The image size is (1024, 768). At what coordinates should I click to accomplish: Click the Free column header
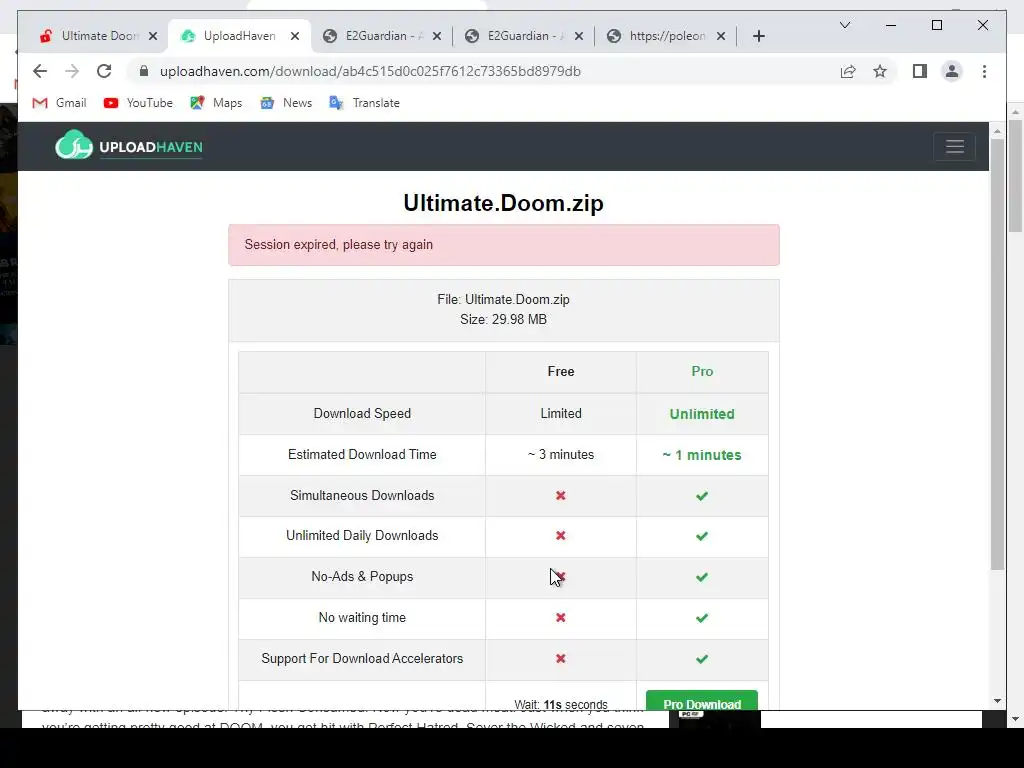pyautogui.click(x=561, y=372)
